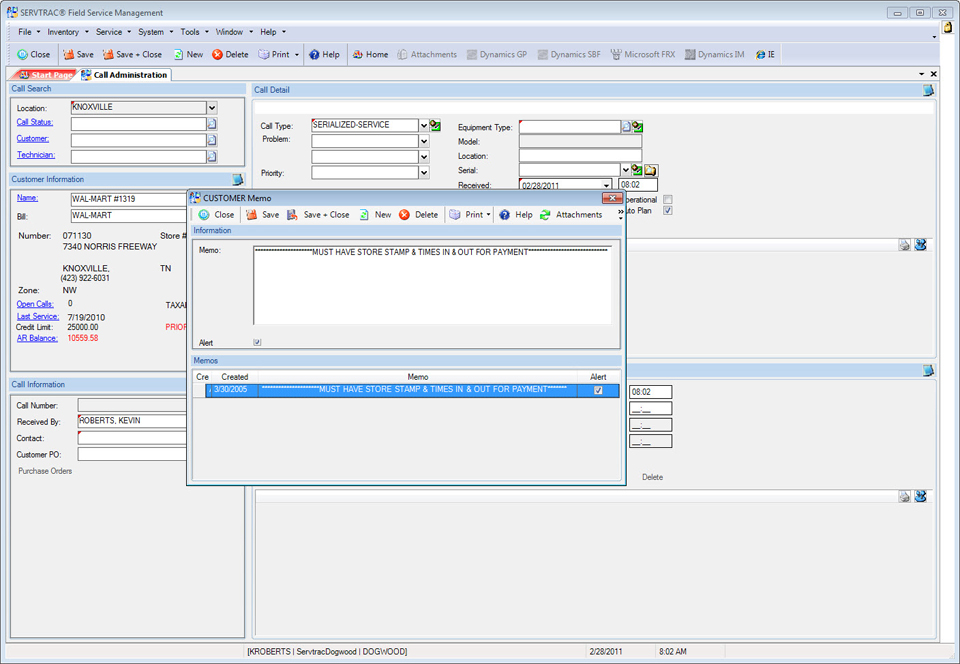The image size is (960, 664).
Task: Click Customer Information panel header icon
Action: [x=238, y=179]
